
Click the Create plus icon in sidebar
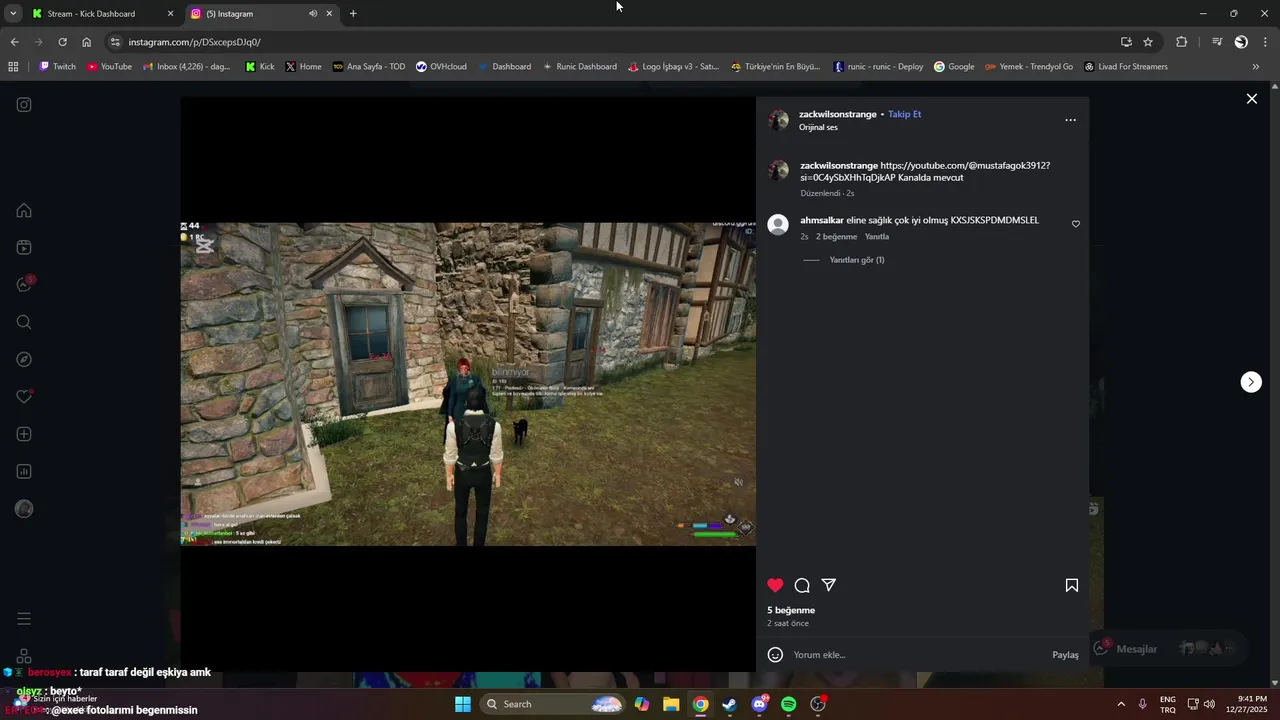point(24,434)
